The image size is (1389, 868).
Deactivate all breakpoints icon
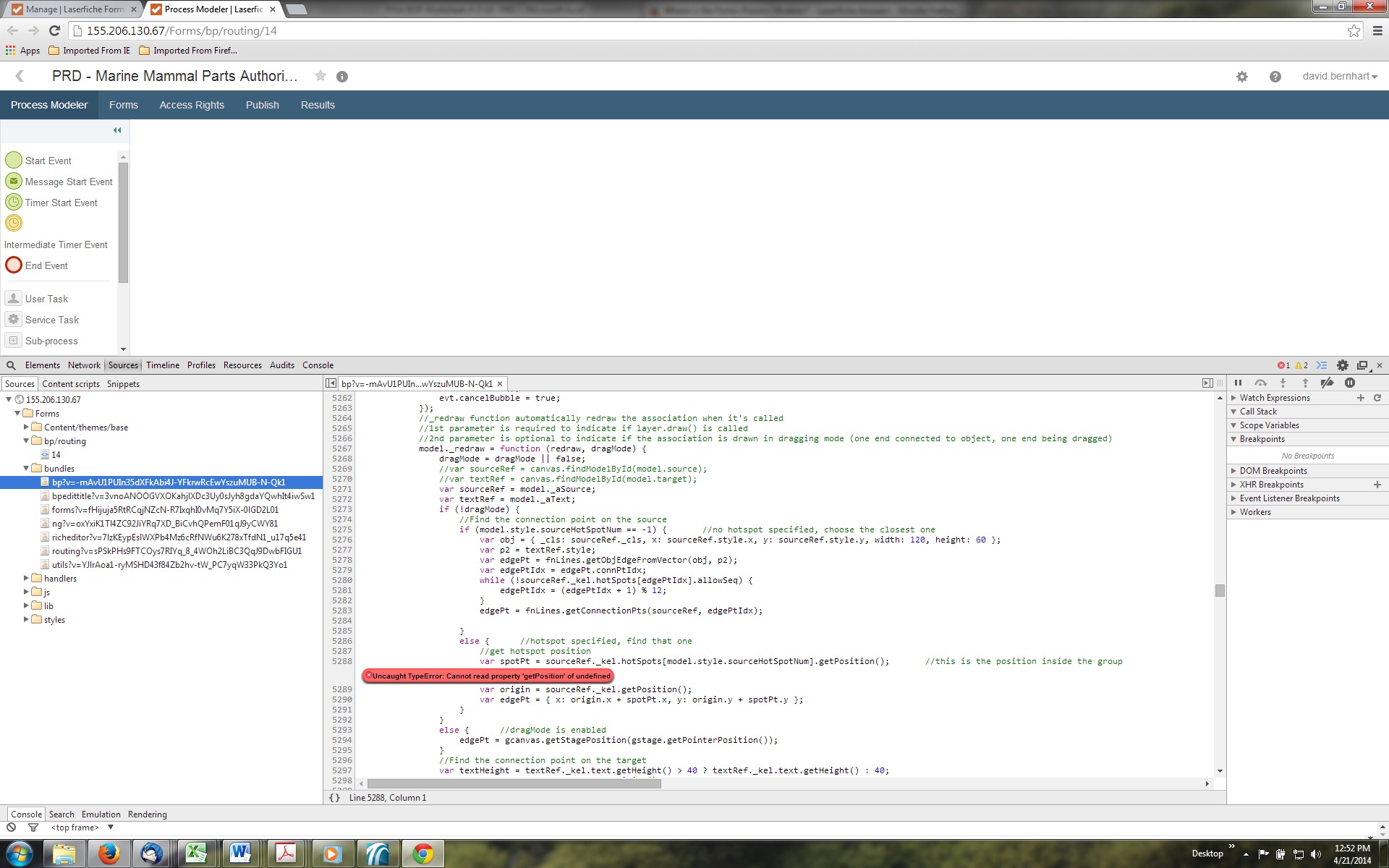pos(1327,383)
